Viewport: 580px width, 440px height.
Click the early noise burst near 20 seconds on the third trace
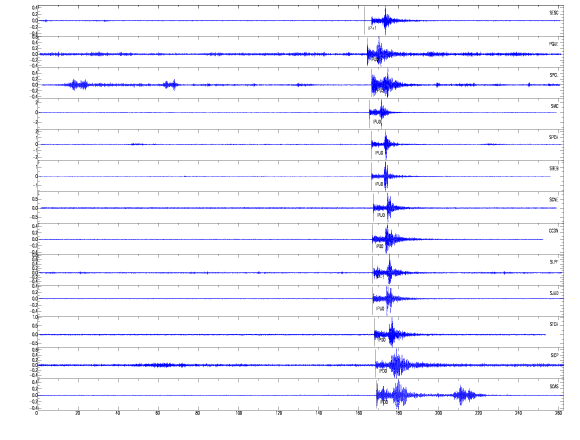click(78, 85)
